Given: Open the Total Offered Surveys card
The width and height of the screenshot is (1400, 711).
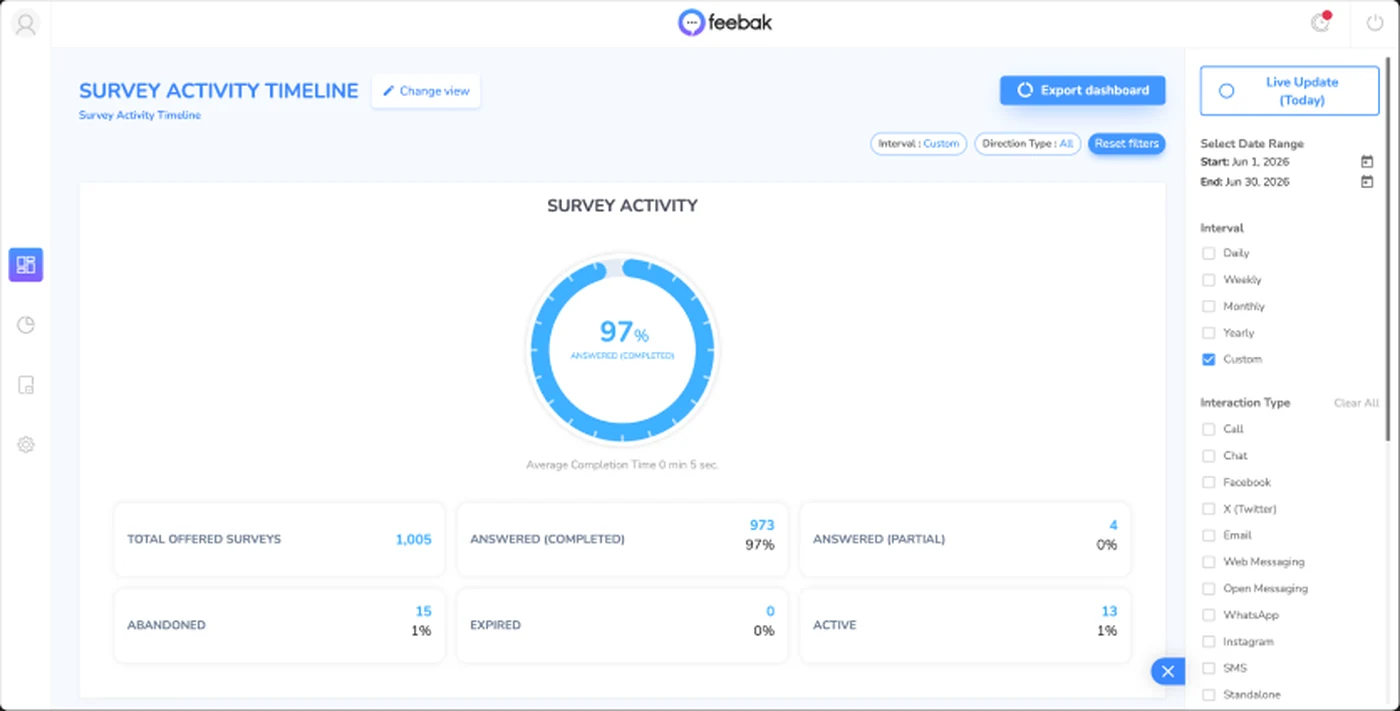Looking at the screenshot, I should pyautogui.click(x=279, y=539).
